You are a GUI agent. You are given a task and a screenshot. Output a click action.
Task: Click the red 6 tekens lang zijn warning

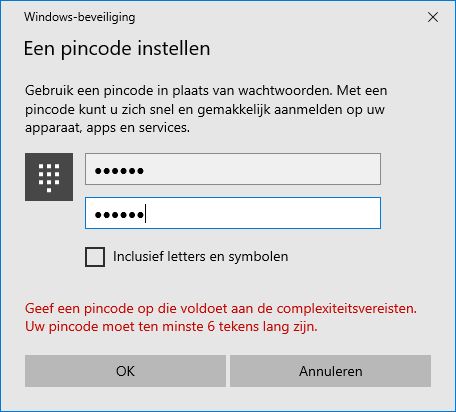[x=171, y=326]
